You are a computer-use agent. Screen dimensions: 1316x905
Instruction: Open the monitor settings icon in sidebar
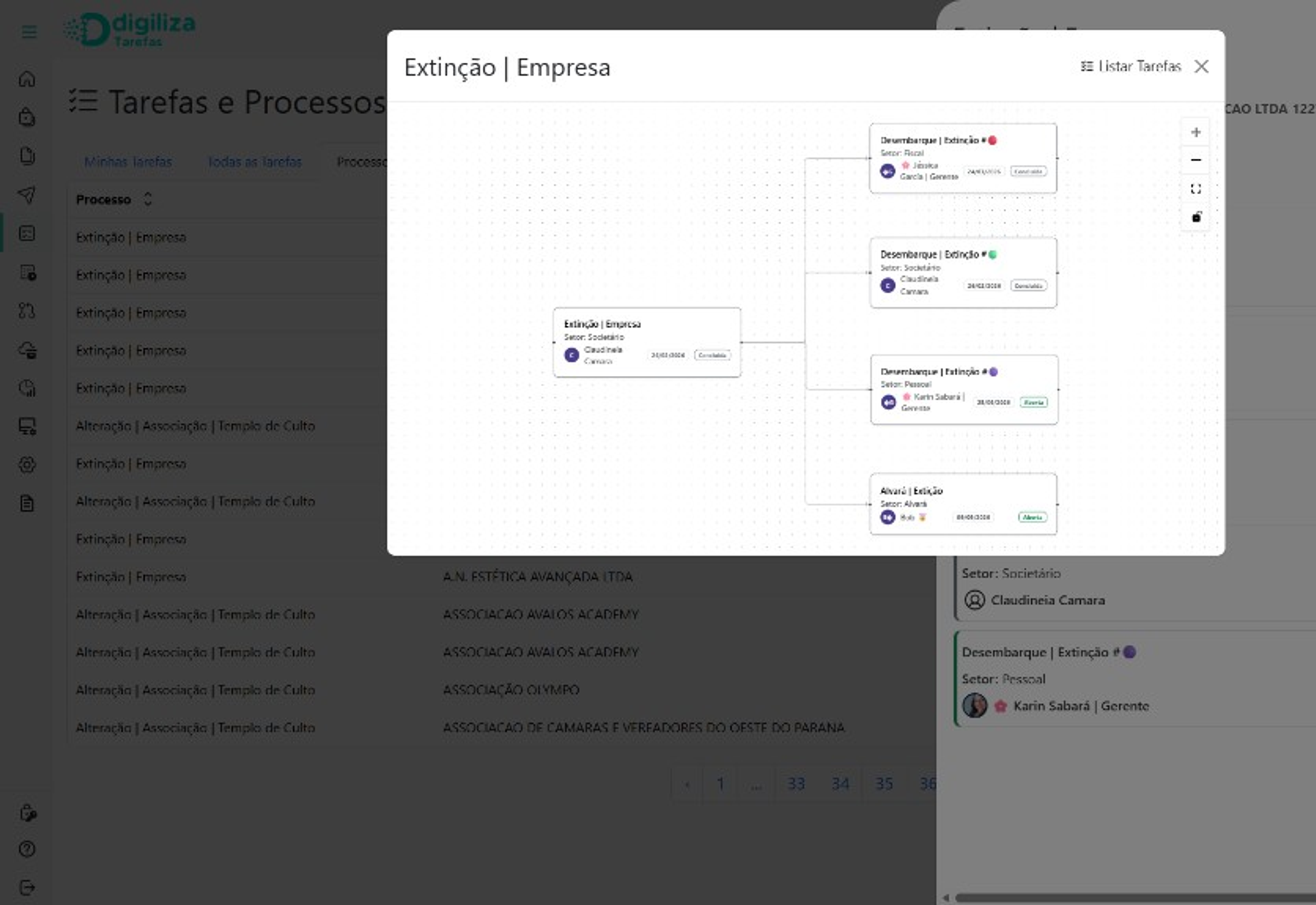[27, 426]
